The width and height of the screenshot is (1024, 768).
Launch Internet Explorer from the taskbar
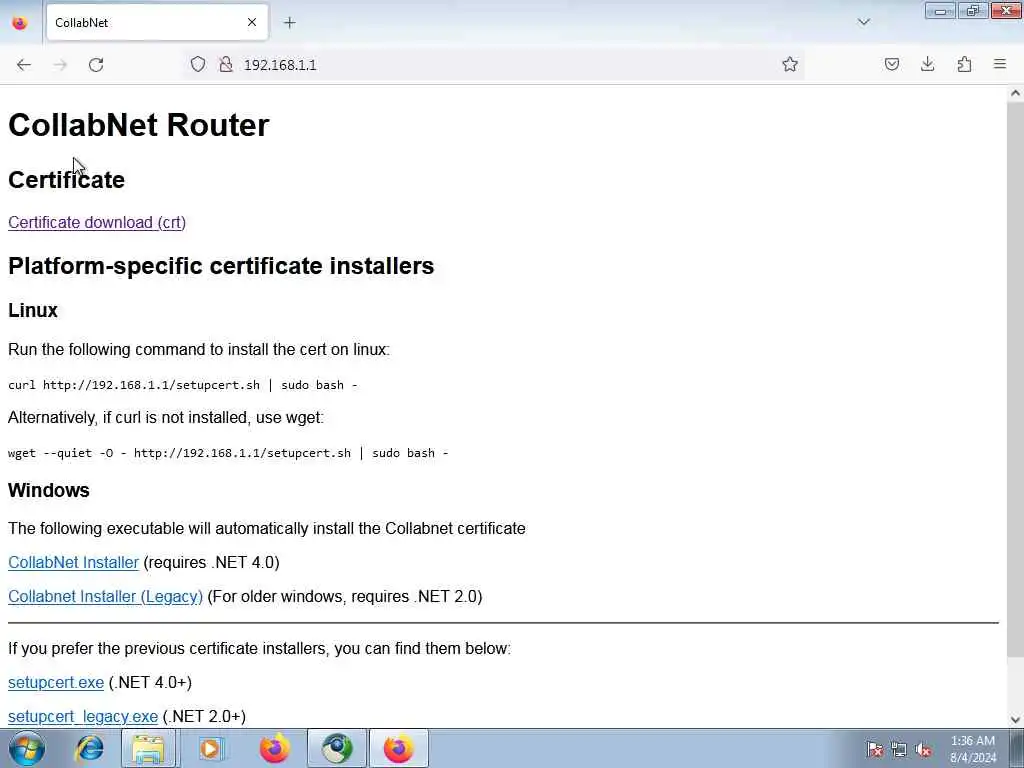click(89, 748)
